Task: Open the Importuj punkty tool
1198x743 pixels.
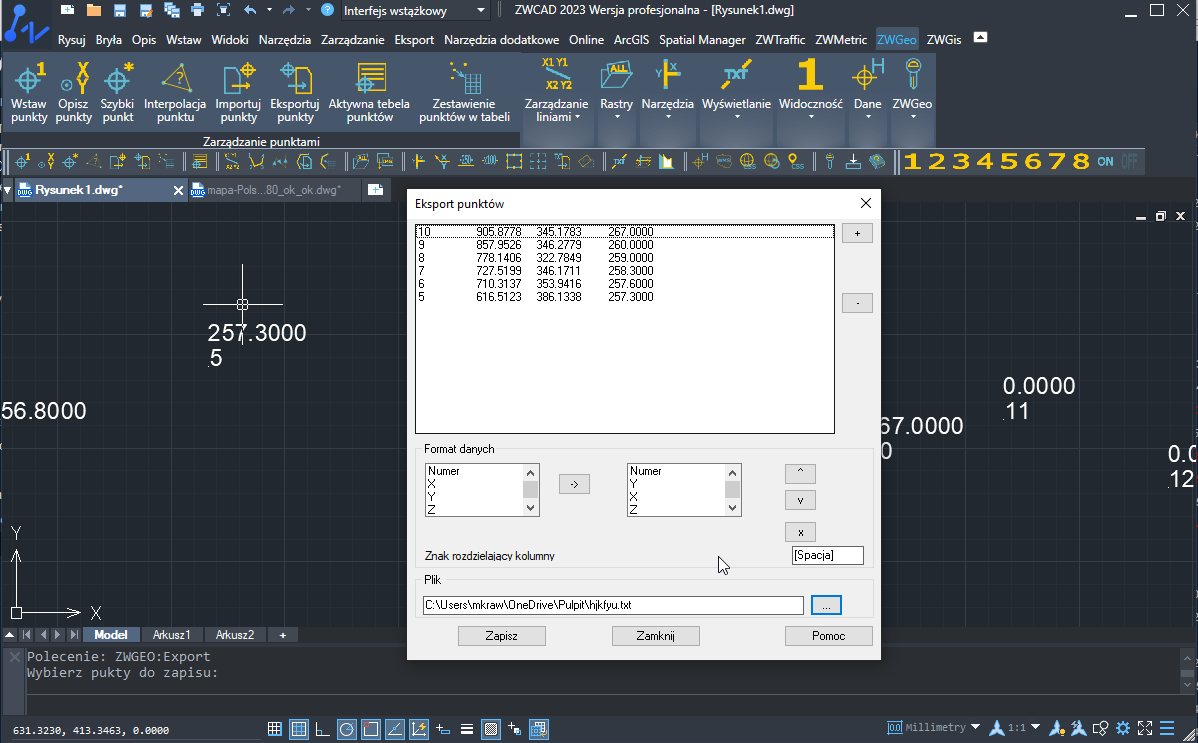Action: (238, 92)
